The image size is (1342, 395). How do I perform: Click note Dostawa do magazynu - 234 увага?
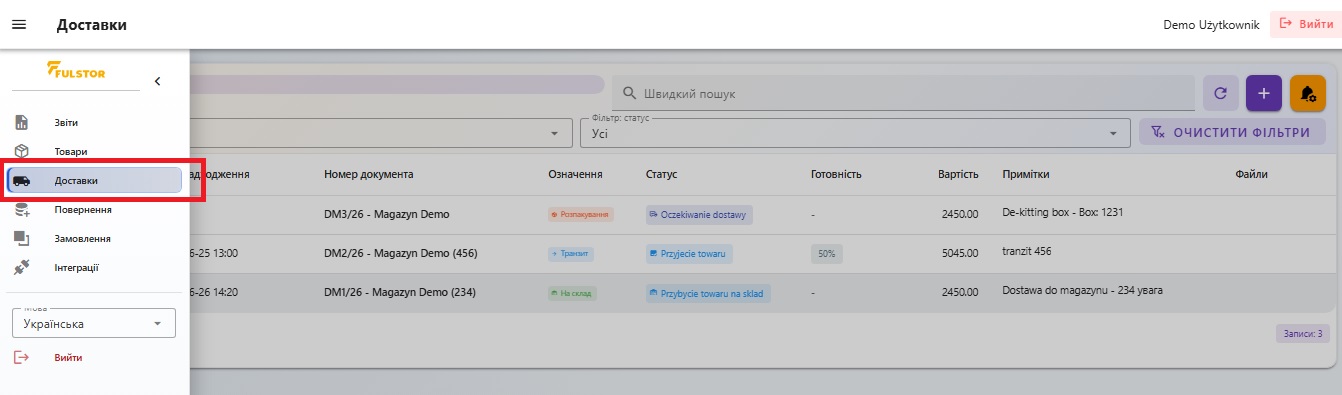click(1082, 290)
